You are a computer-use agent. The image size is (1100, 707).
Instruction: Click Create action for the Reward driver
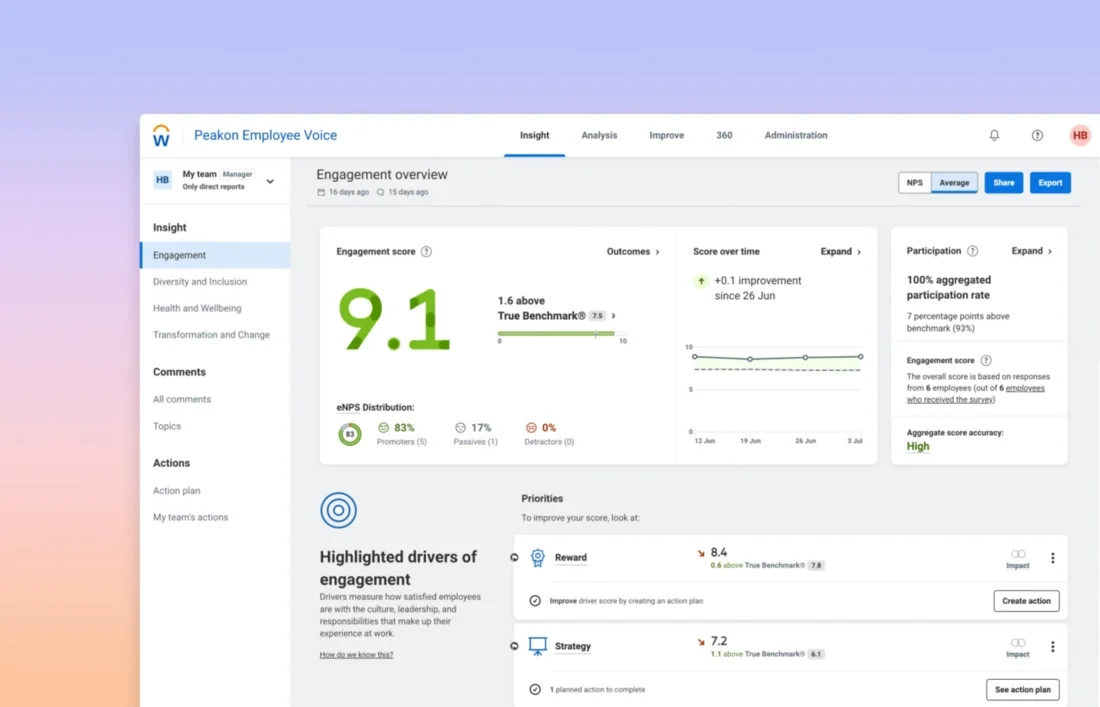click(x=1026, y=600)
